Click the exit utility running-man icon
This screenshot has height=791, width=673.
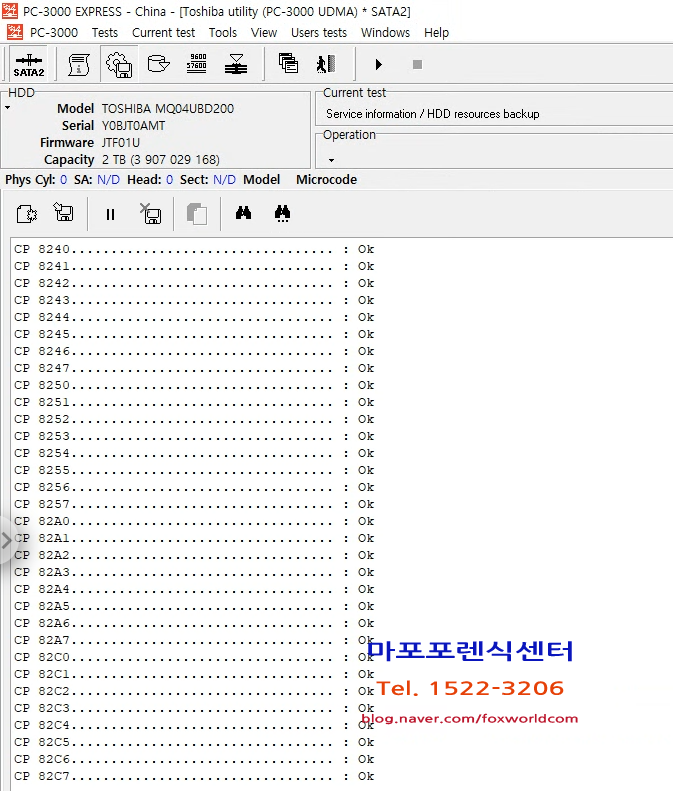pos(326,64)
